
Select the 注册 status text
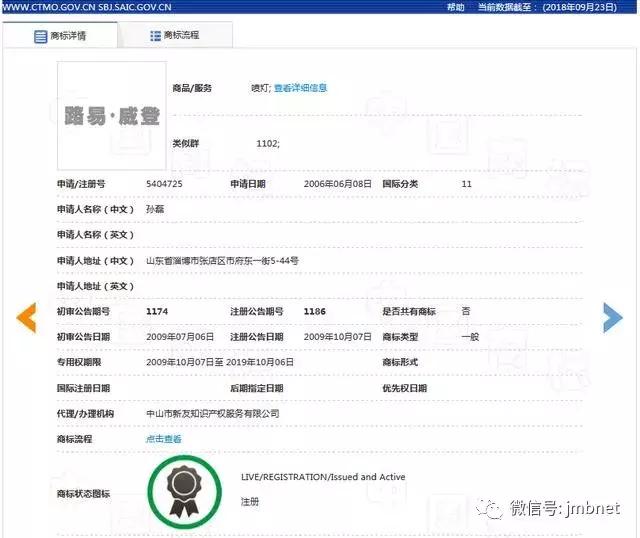click(250, 502)
